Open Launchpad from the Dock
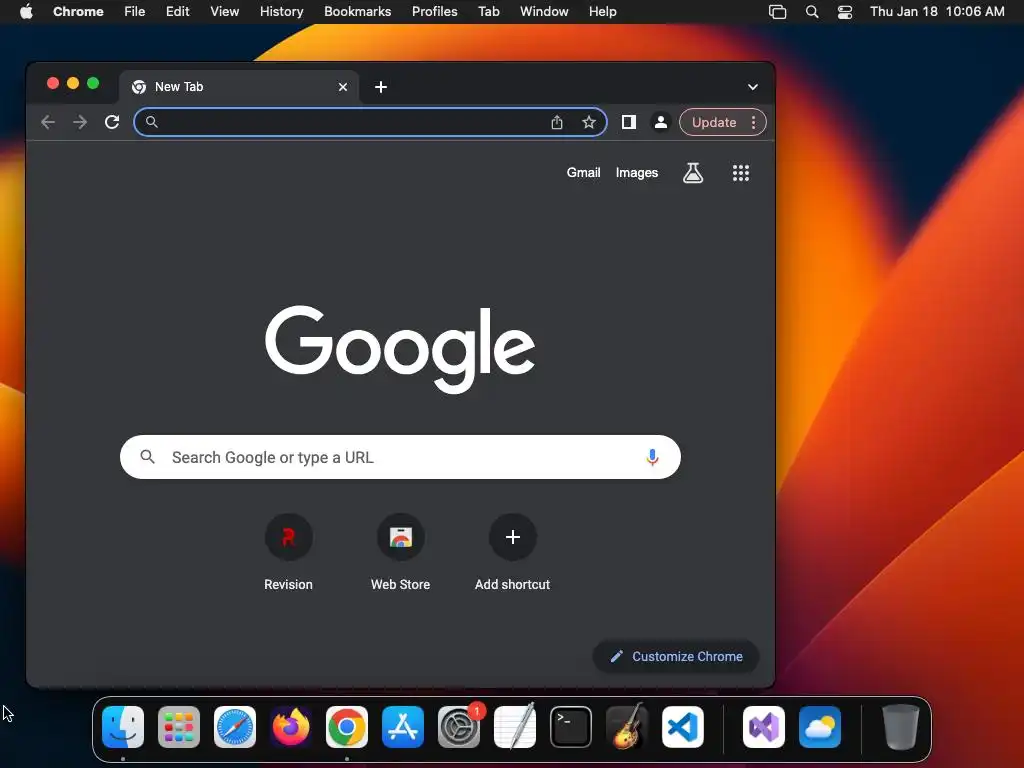The image size is (1024, 768). pos(179,727)
